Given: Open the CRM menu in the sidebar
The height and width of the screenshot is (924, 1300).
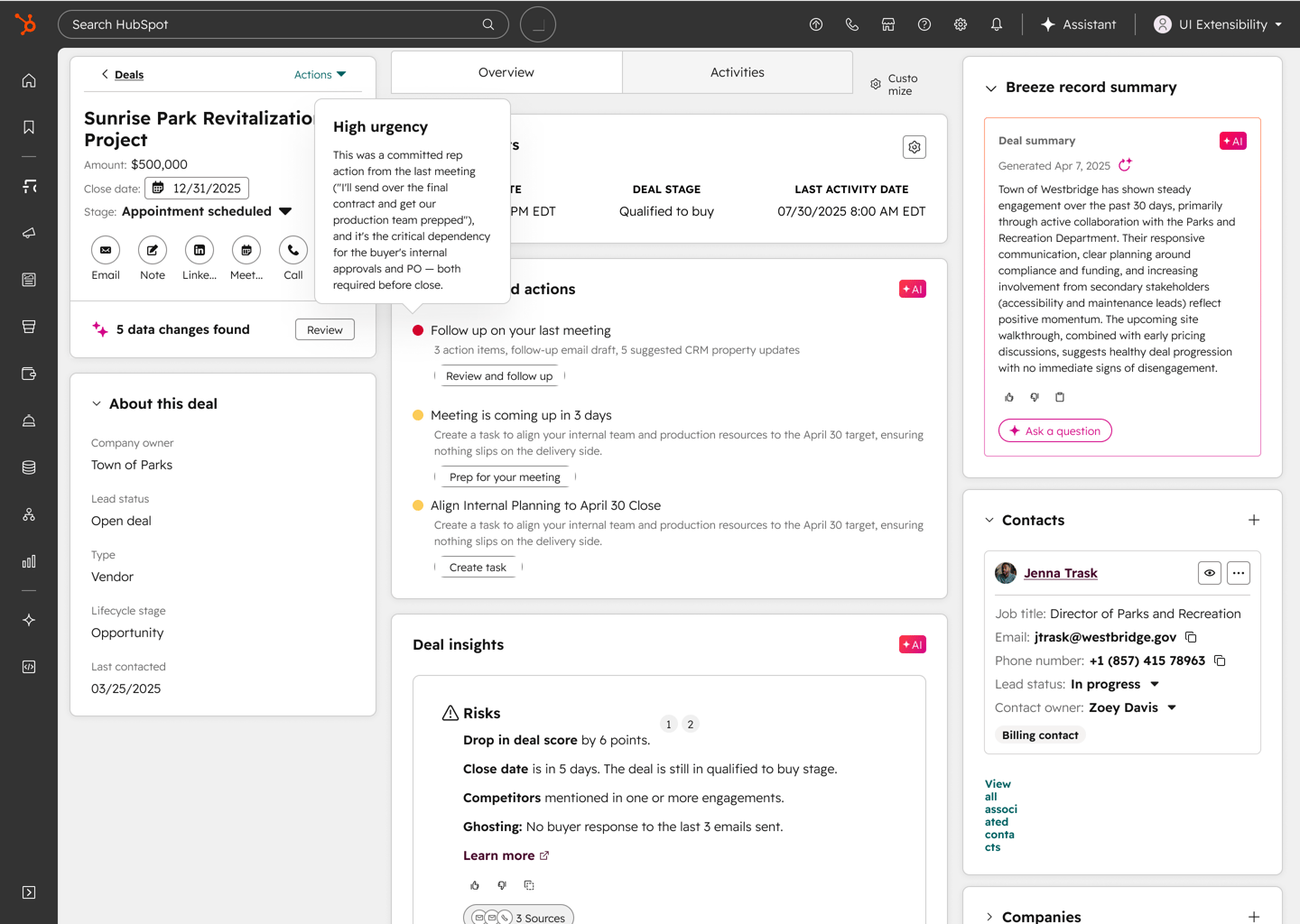Looking at the screenshot, I should click(x=29, y=186).
